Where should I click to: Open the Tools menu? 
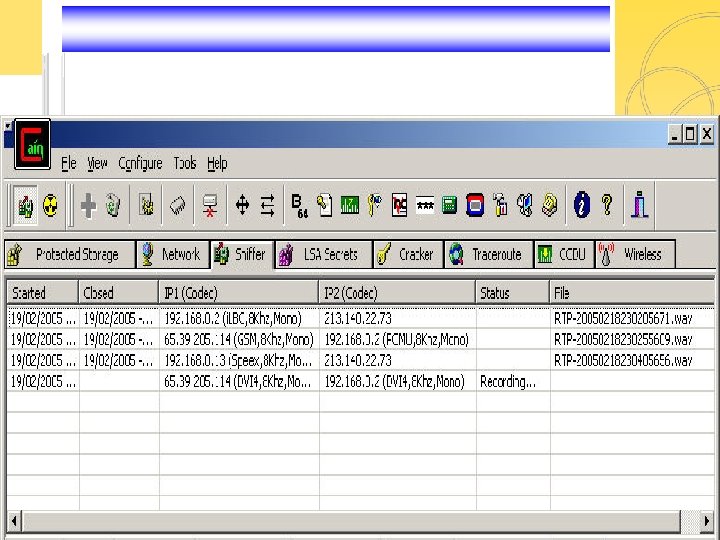(x=185, y=163)
